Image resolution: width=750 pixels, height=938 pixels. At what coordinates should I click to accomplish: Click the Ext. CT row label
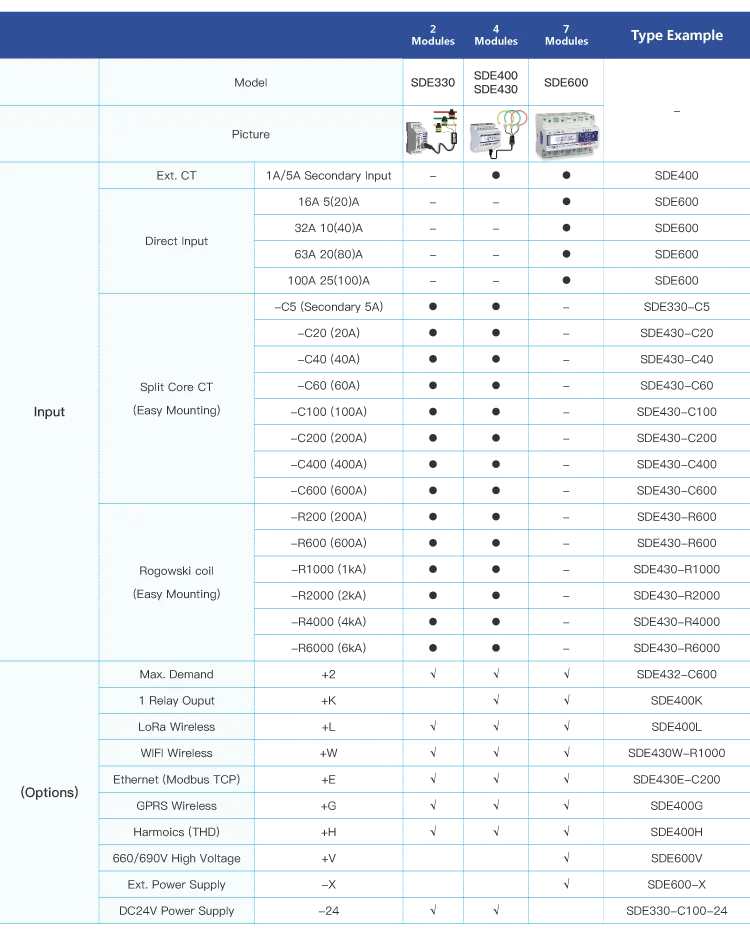point(177,175)
